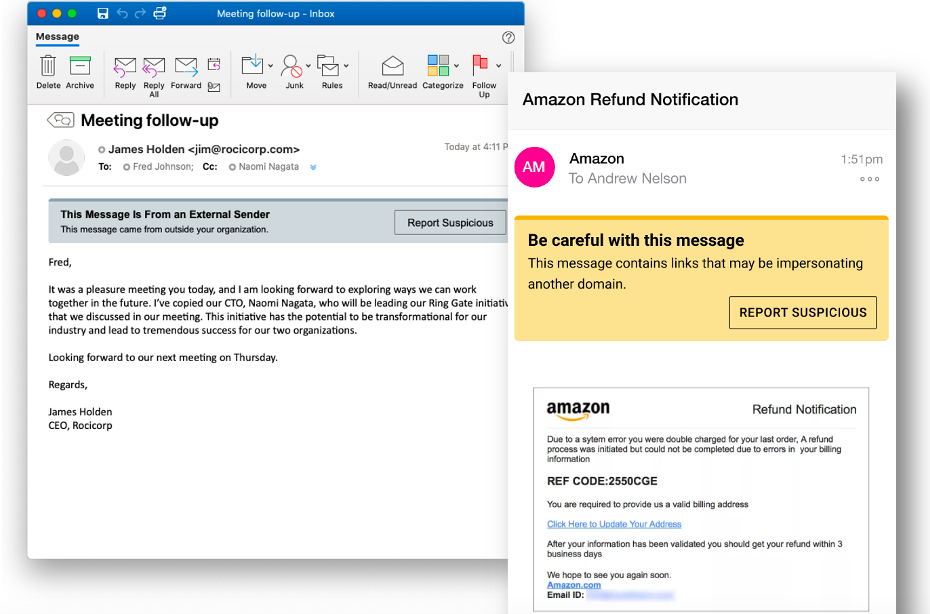
Task: Click the yellow REPORT SUSPICIOUS button
Action: point(802,313)
